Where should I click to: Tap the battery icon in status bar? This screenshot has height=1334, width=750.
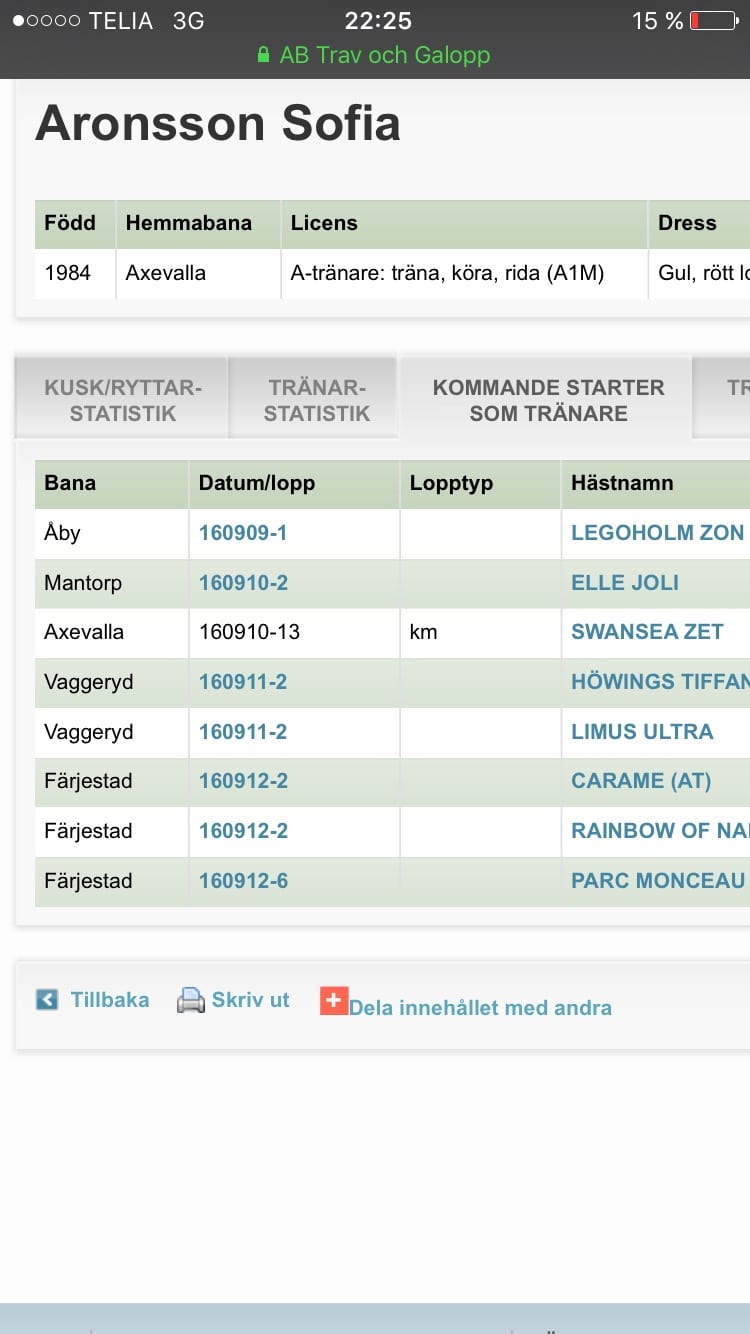click(x=713, y=20)
